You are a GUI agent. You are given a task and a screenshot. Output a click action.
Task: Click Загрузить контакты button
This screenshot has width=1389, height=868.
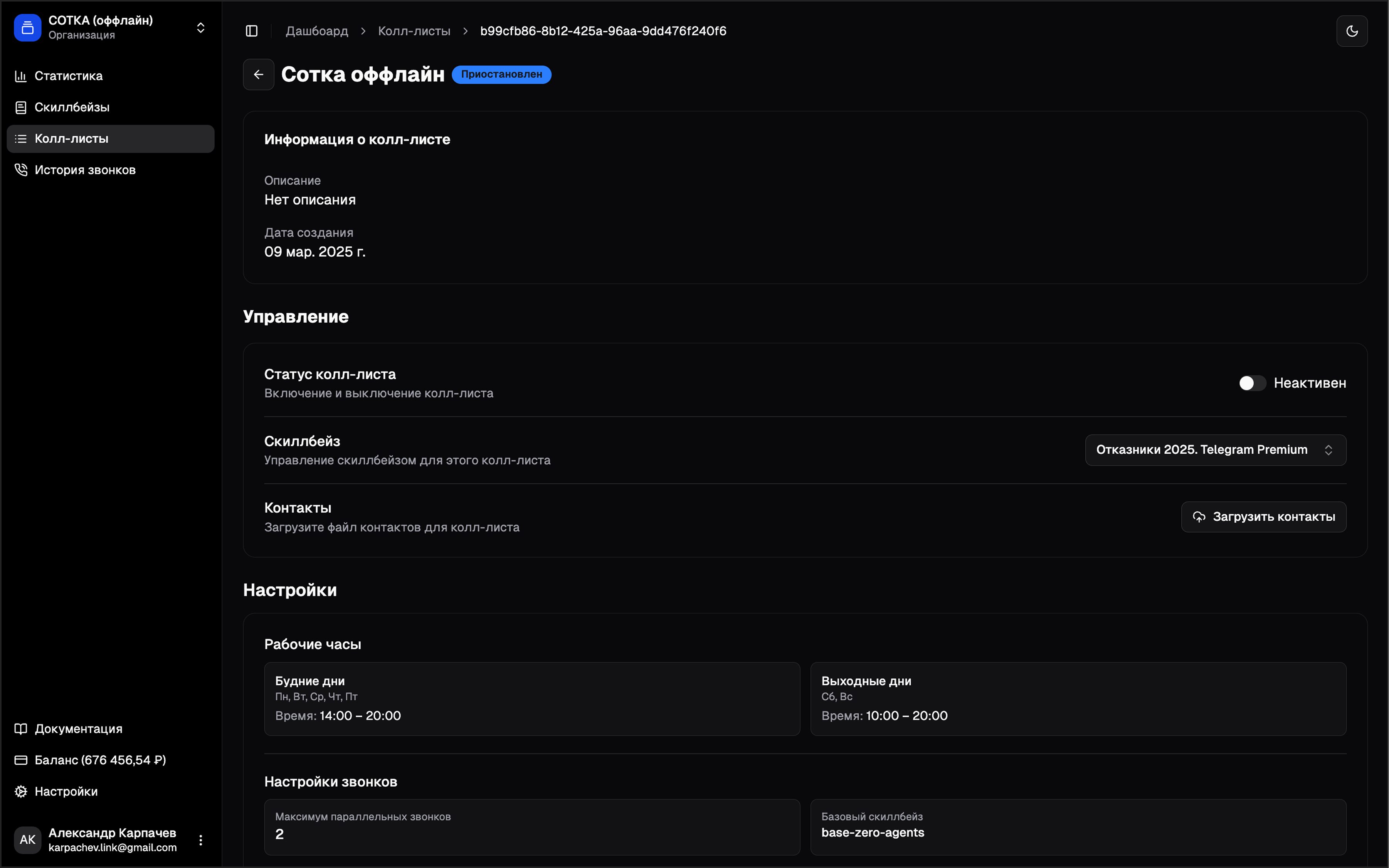1263,516
